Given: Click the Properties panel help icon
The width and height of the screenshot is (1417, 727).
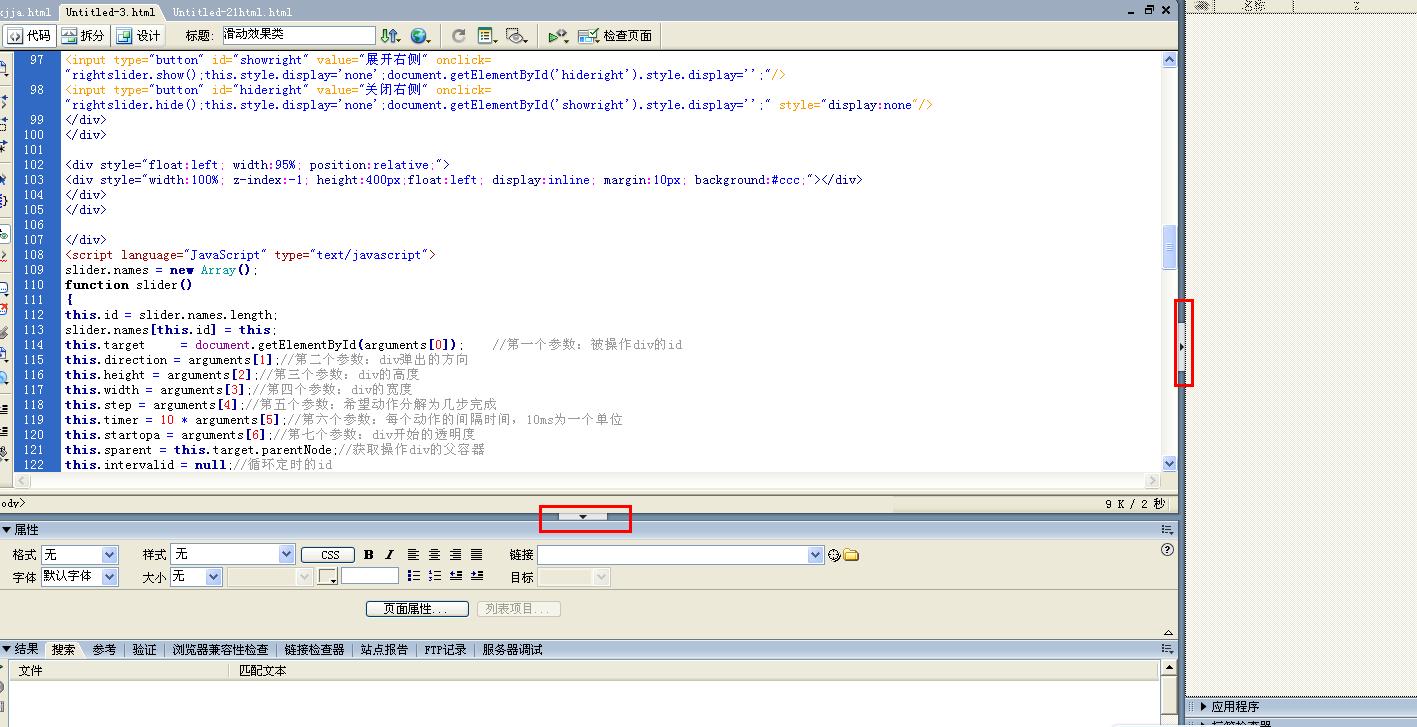Looking at the screenshot, I should 1167,550.
